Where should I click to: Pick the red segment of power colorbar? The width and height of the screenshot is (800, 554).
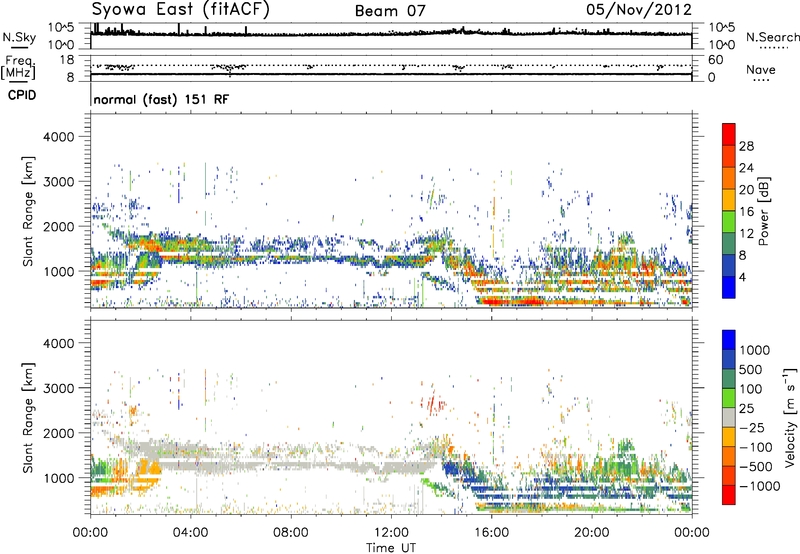click(x=729, y=134)
